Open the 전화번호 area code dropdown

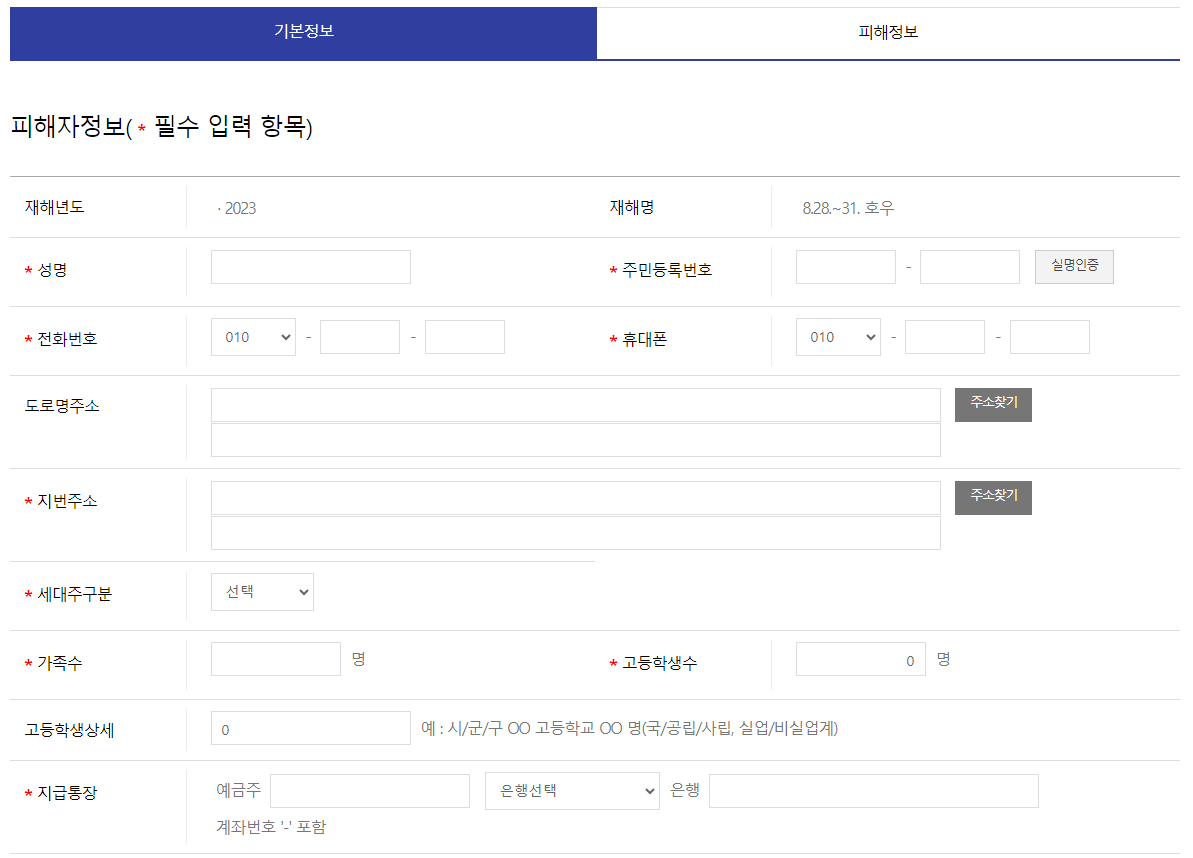pyautogui.click(x=253, y=337)
